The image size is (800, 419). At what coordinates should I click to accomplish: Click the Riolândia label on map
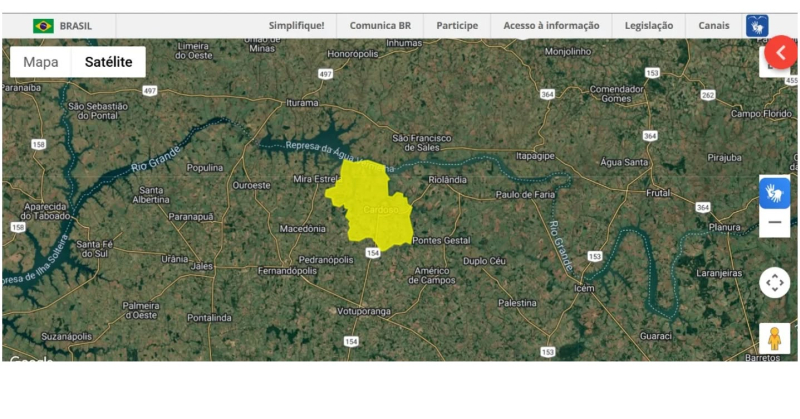point(447,180)
